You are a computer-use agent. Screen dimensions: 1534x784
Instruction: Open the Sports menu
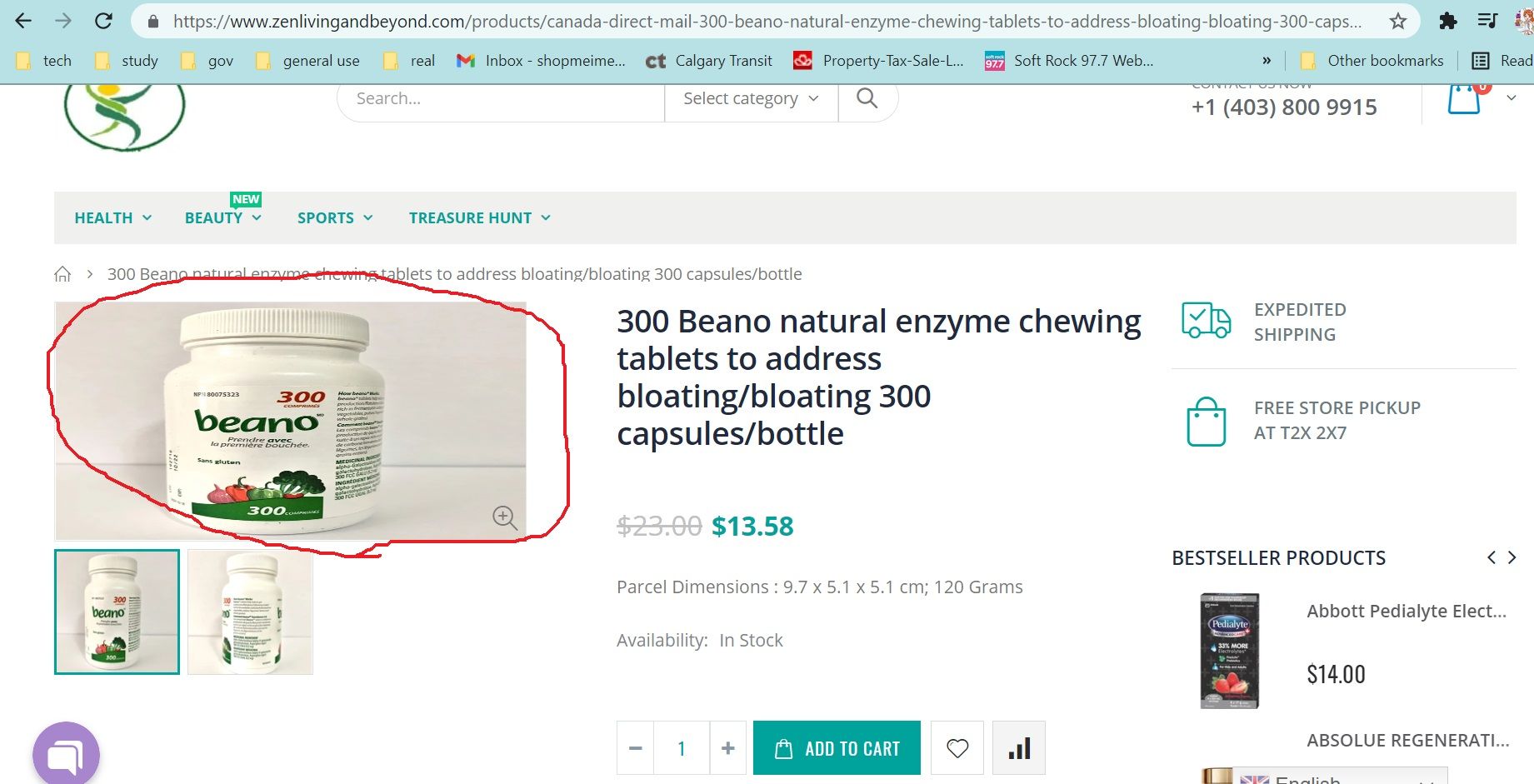pos(334,218)
